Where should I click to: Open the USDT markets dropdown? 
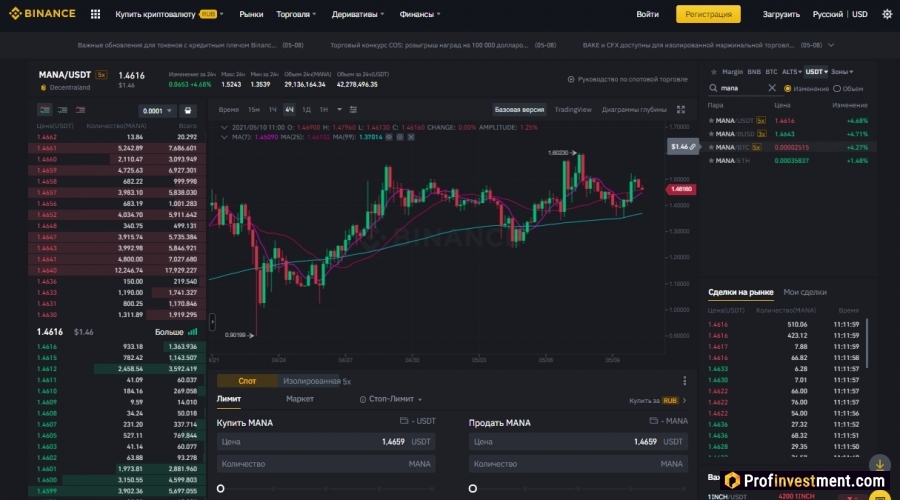point(816,72)
